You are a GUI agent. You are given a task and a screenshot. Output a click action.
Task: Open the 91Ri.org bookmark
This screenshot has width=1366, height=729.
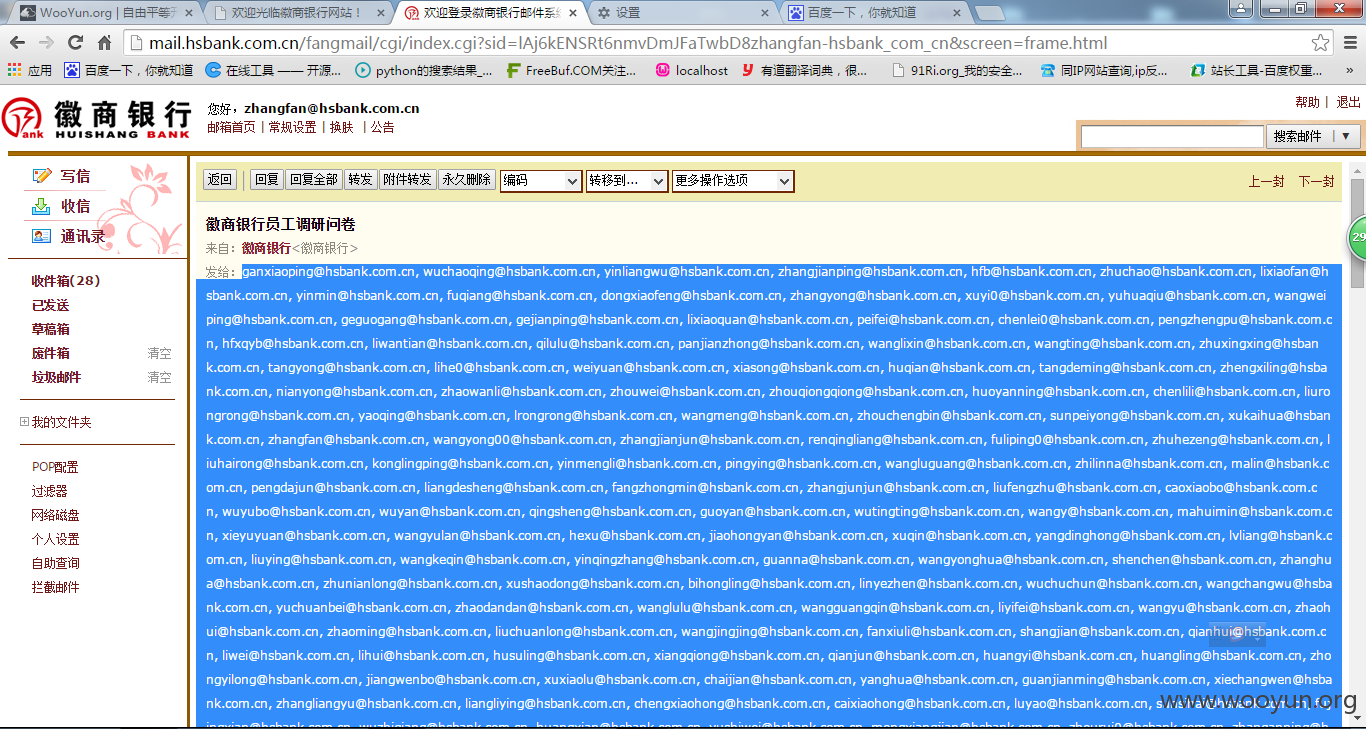tap(957, 71)
